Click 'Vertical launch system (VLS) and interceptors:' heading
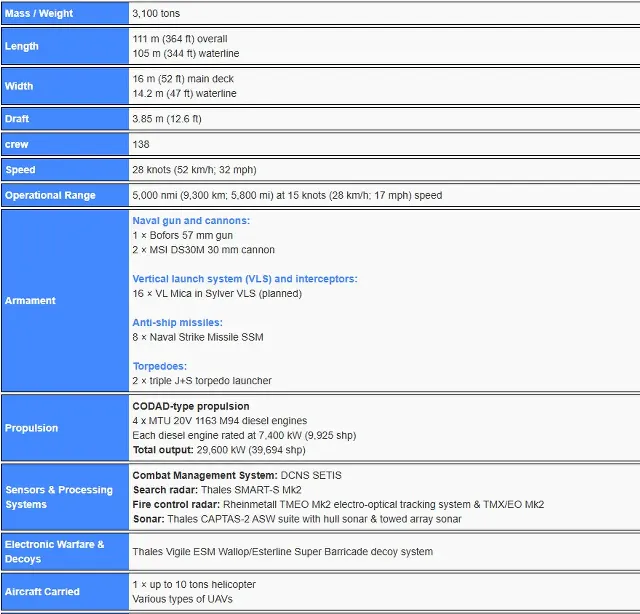 (245, 279)
